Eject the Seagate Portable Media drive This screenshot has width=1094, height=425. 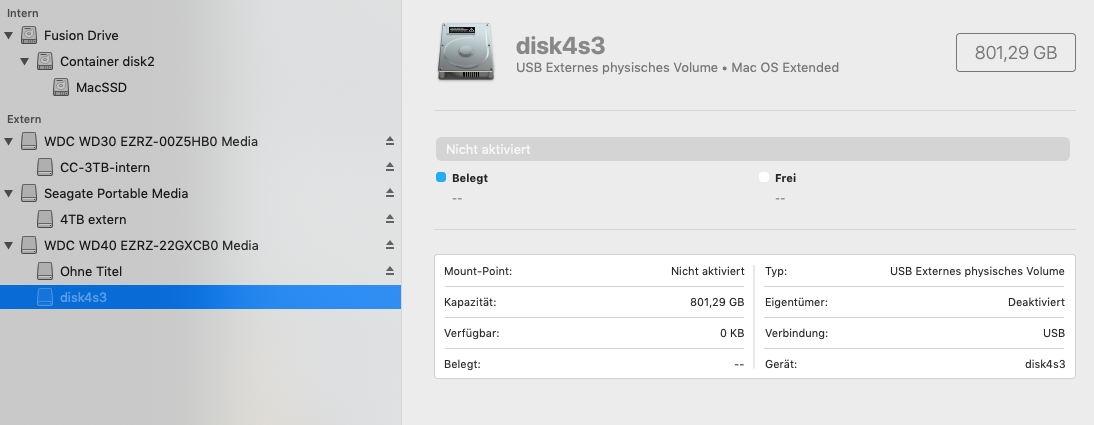tap(389, 193)
